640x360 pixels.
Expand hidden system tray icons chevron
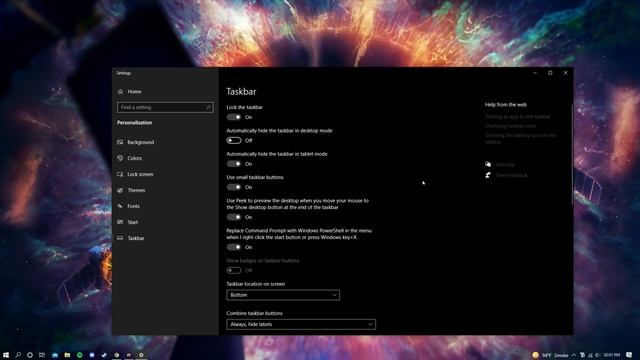pyautogui.click(x=573, y=355)
